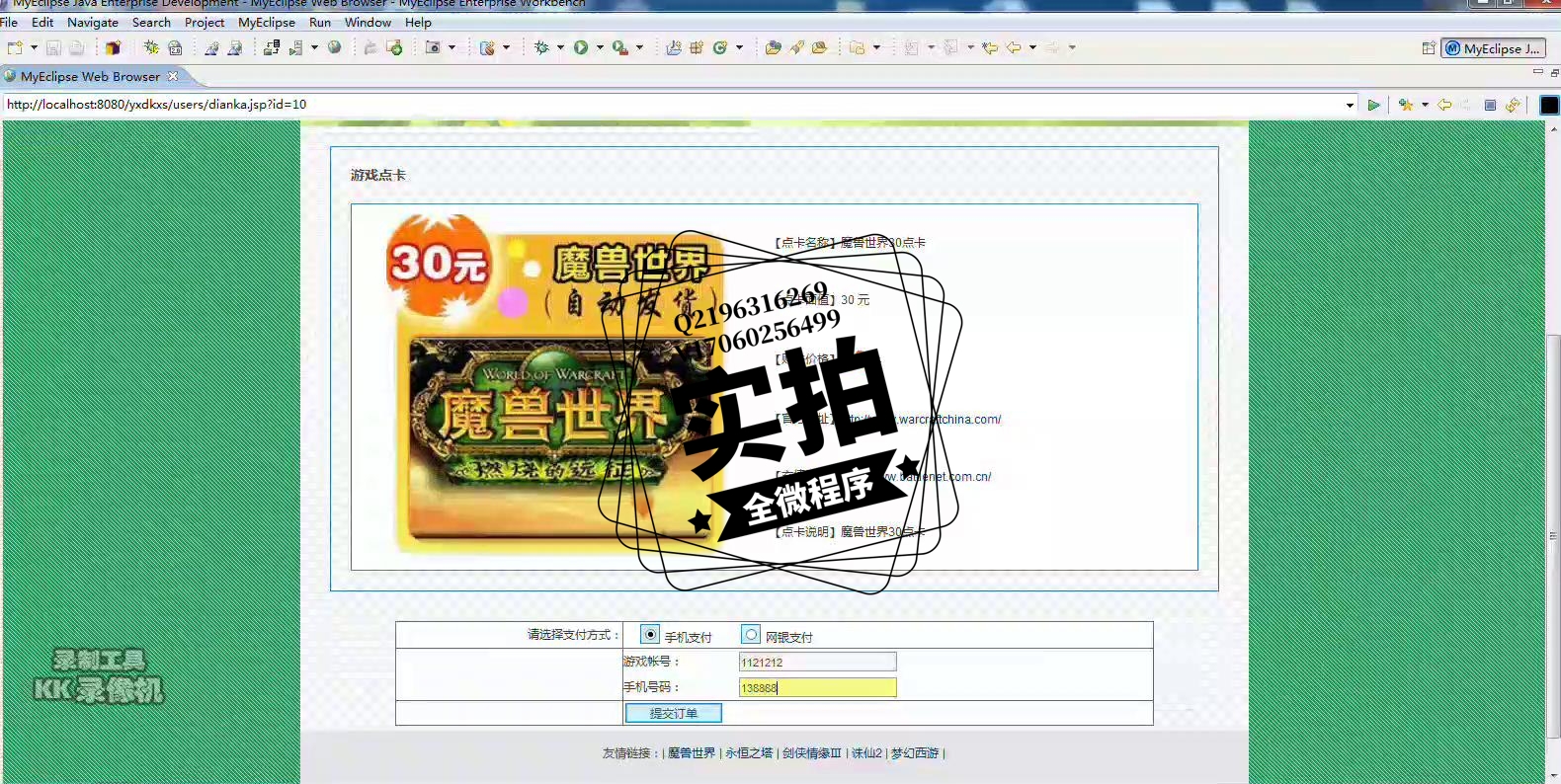Open the Help menu
The width and height of the screenshot is (1561, 784).
[x=418, y=22]
